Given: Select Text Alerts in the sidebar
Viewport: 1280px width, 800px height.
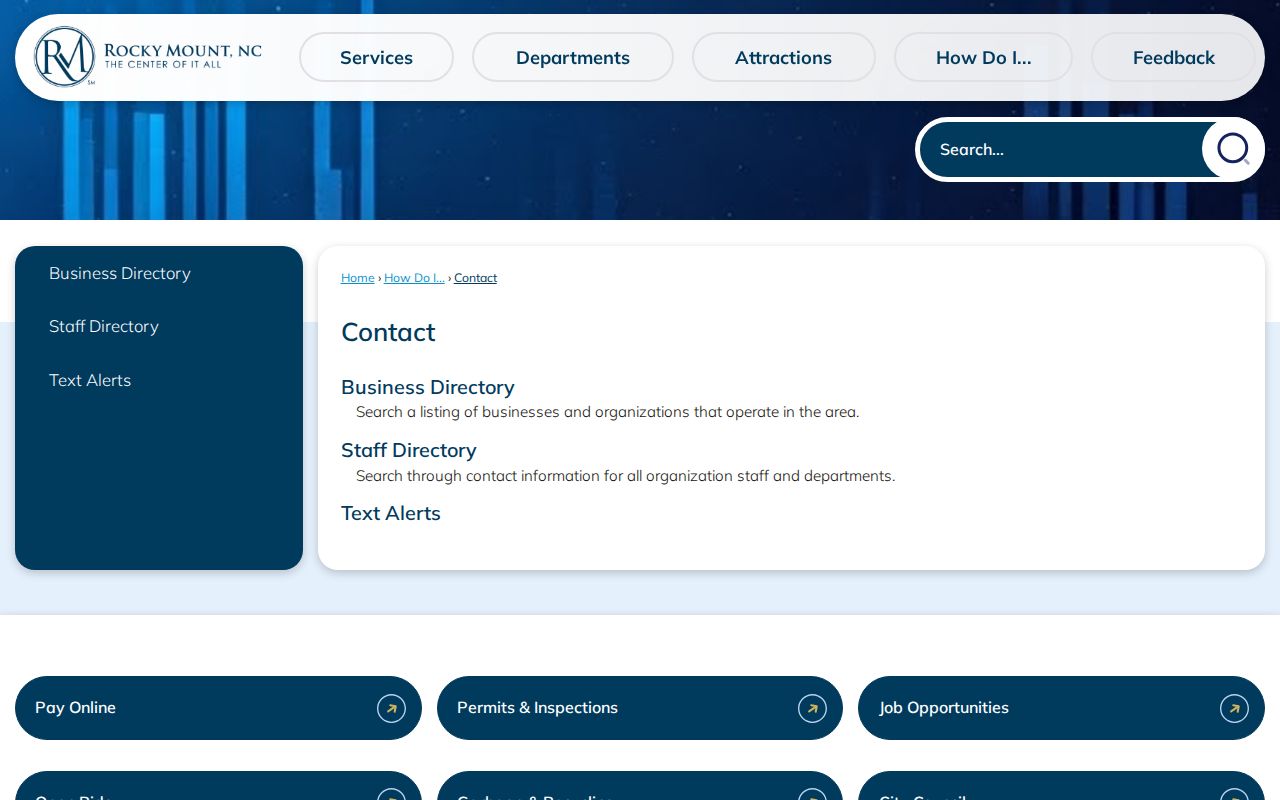Looking at the screenshot, I should click(90, 380).
